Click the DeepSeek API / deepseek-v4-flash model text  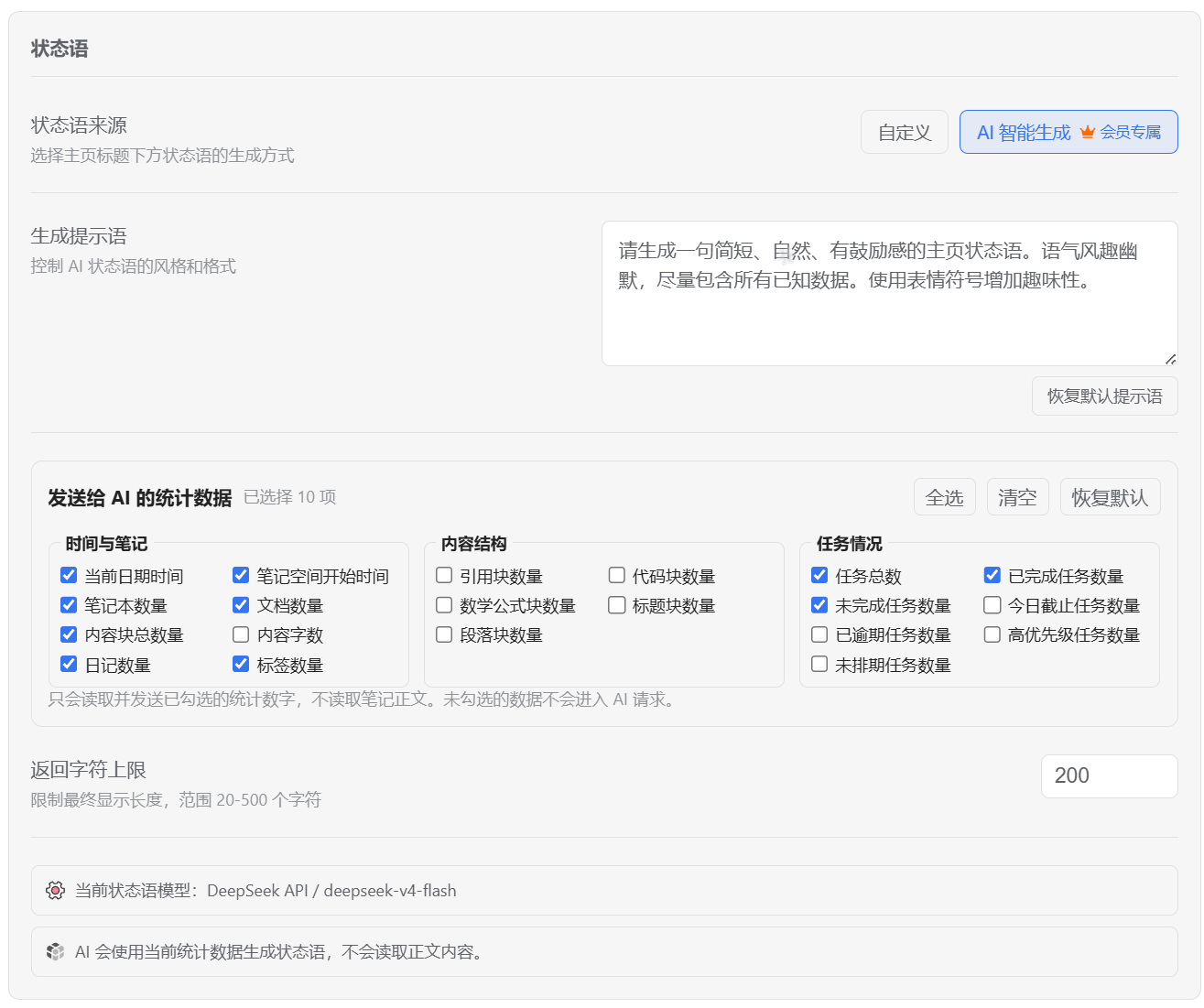[x=331, y=891]
